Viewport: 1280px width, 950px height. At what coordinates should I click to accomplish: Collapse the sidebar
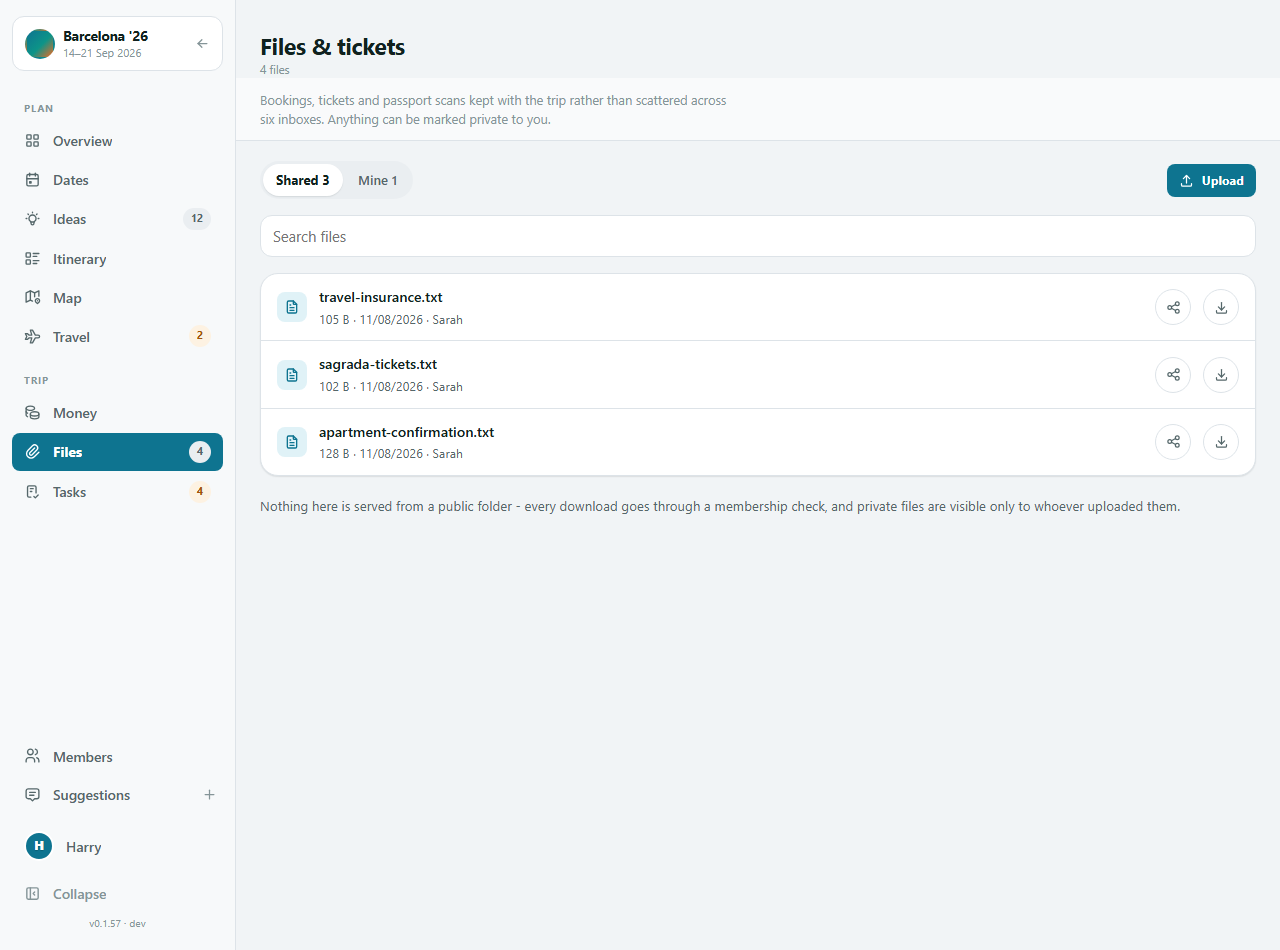coord(117,894)
